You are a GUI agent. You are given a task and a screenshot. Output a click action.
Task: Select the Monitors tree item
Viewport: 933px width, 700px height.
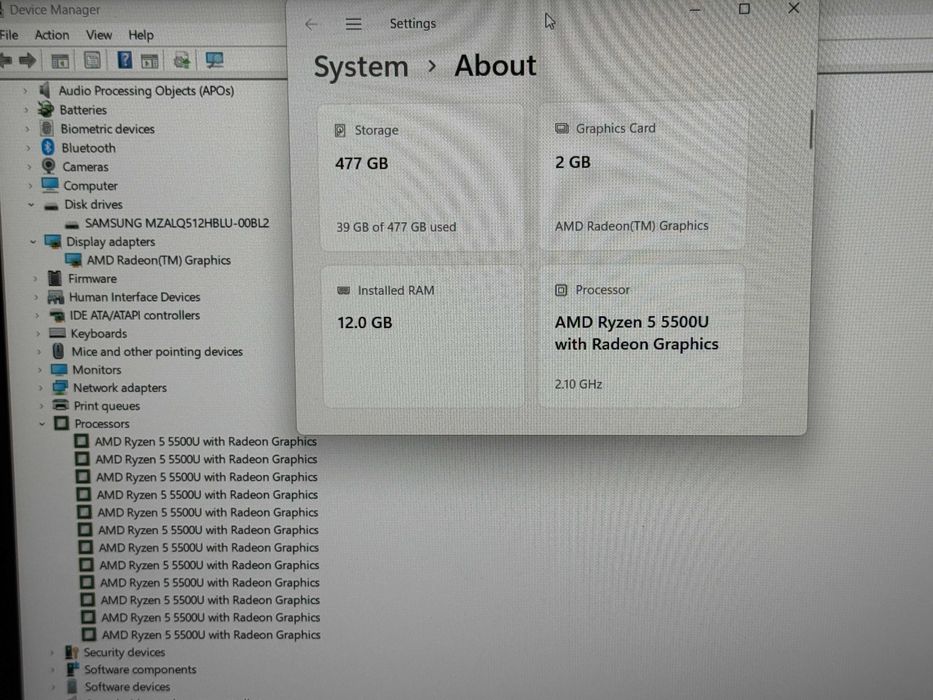(x=96, y=370)
